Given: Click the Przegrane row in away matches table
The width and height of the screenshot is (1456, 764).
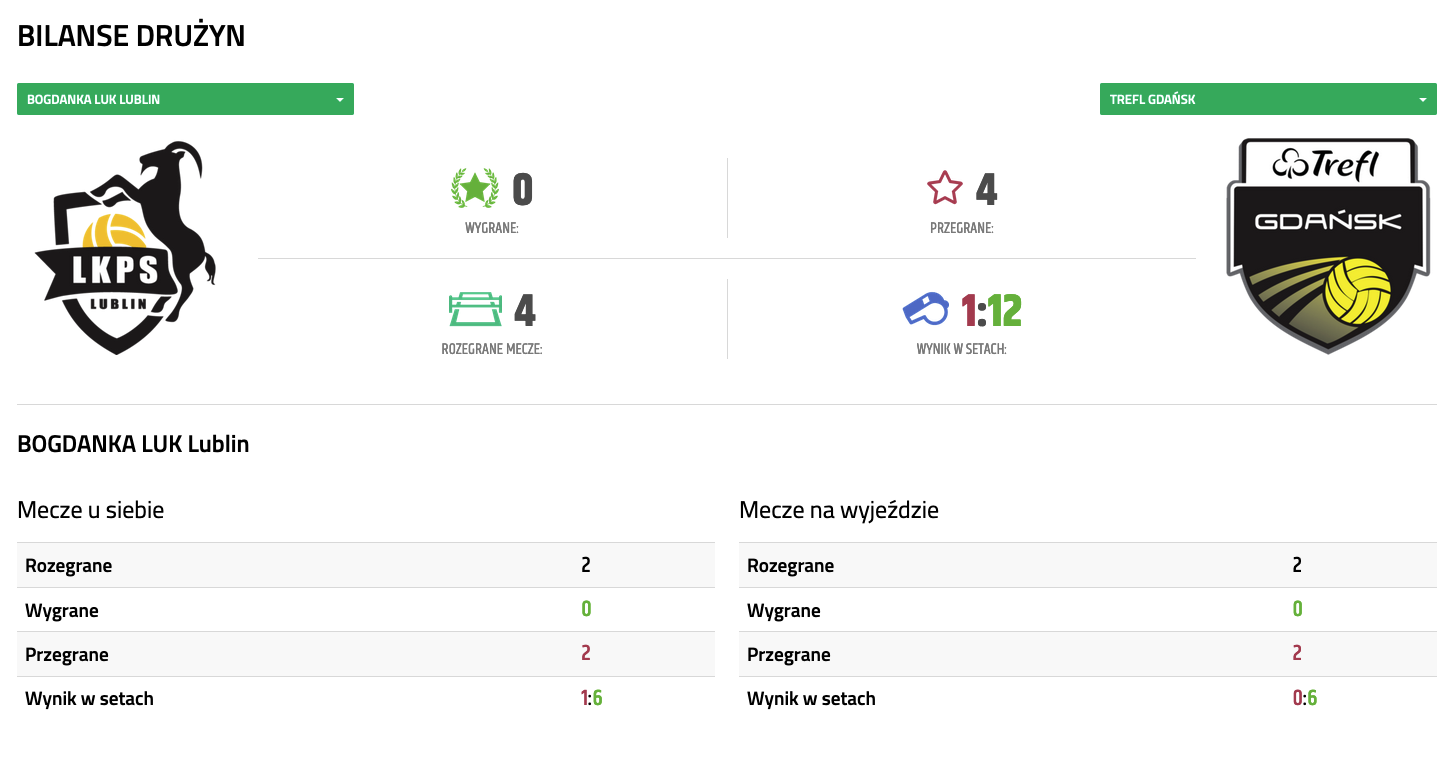Looking at the screenshot, I should click(x=1088, y=654).
